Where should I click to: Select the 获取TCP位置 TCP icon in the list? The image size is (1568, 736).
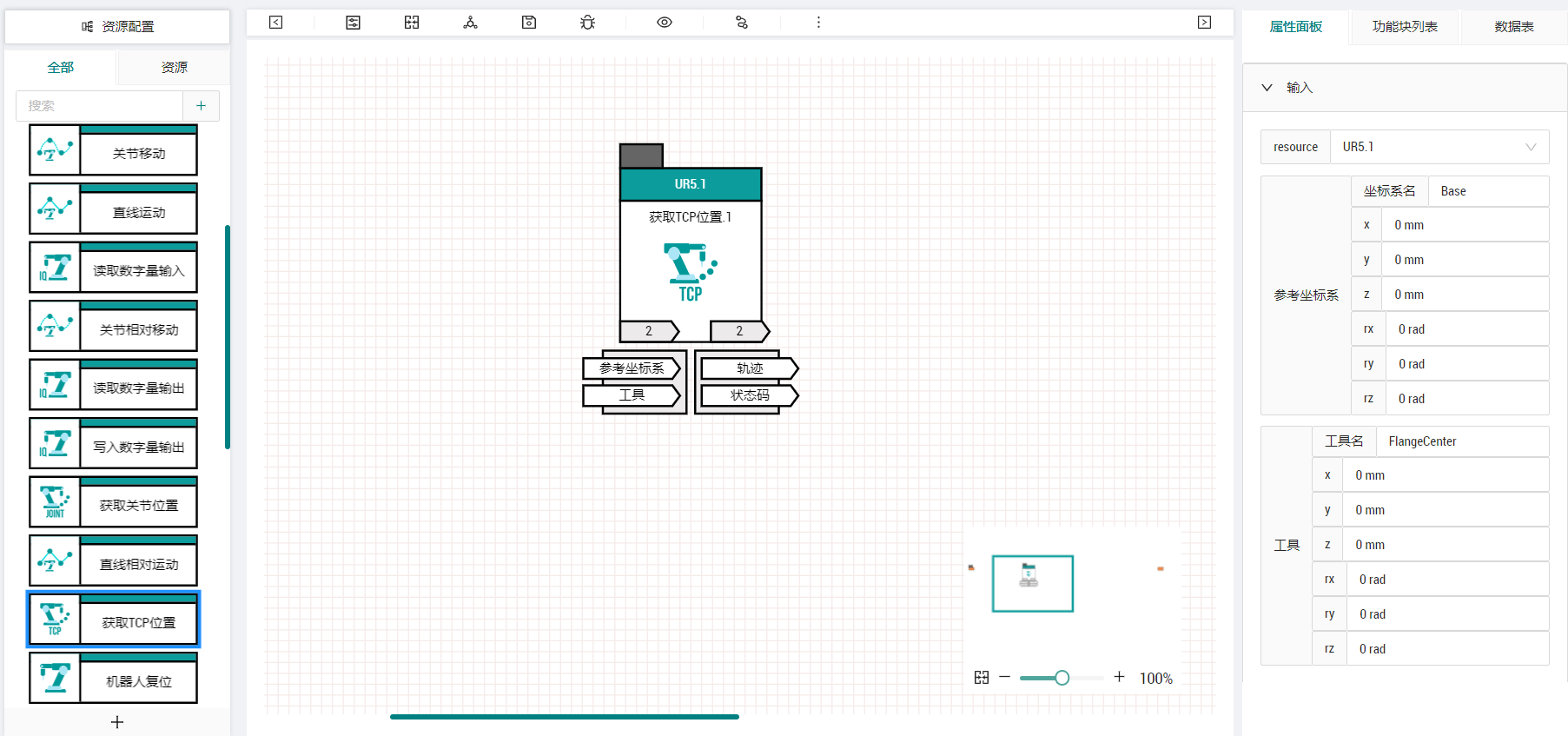55,620
